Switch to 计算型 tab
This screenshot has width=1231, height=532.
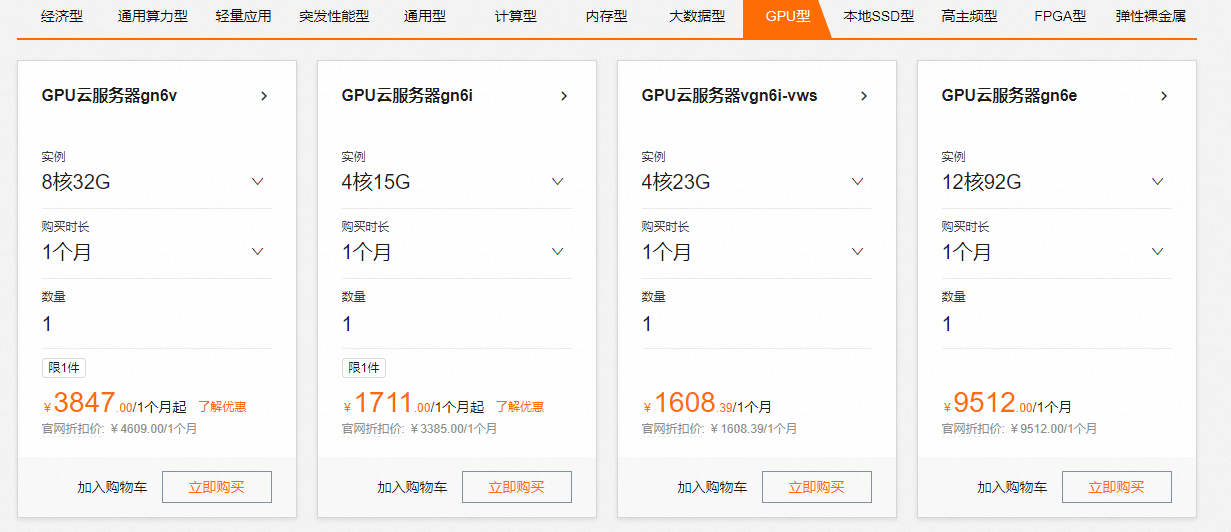coord(516,17)
